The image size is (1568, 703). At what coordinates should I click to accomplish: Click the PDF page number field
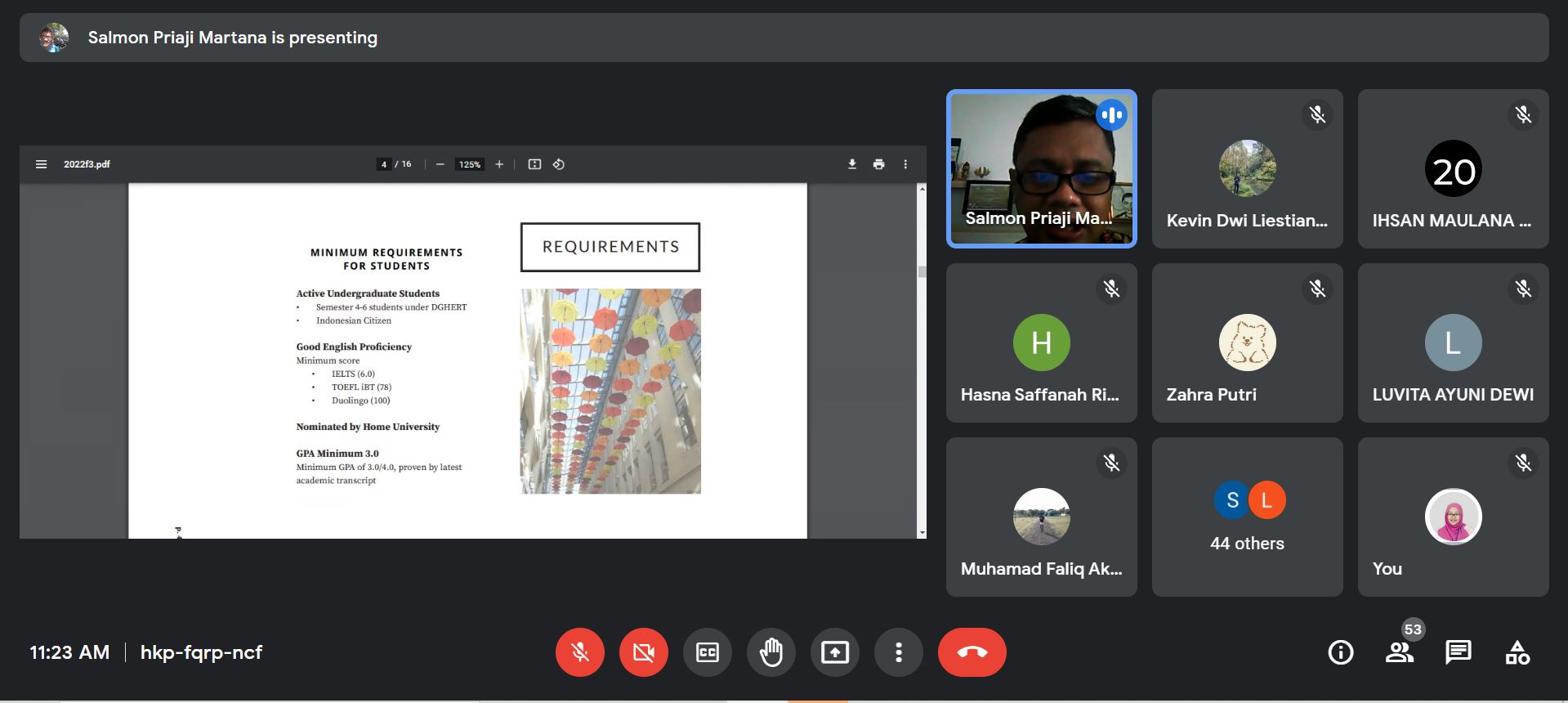[x=384, y=164]
